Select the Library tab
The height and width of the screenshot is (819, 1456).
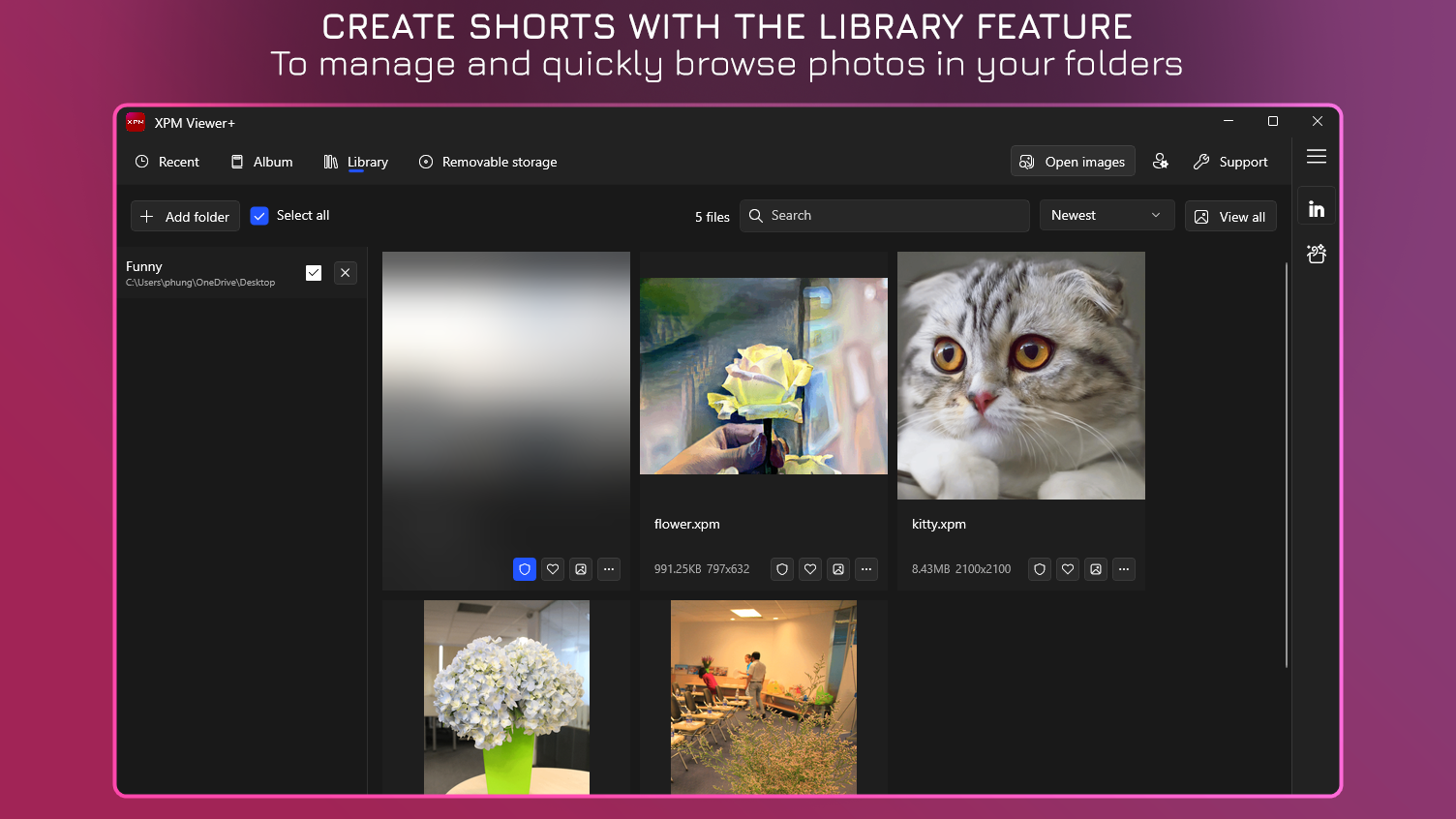[355, 162]
